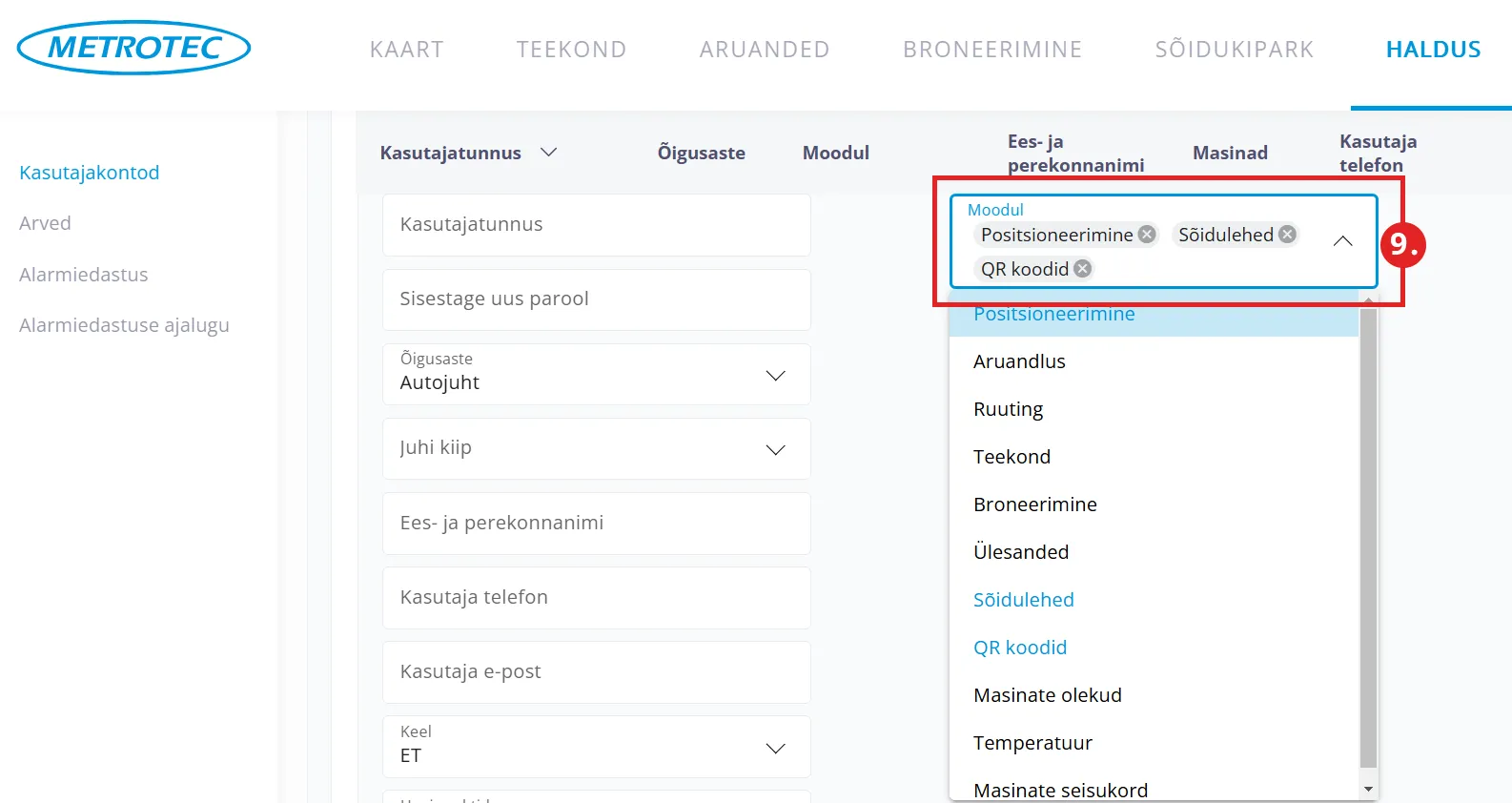
Task: Click the Kasutaja e-post field
Action: click(596, 672)
